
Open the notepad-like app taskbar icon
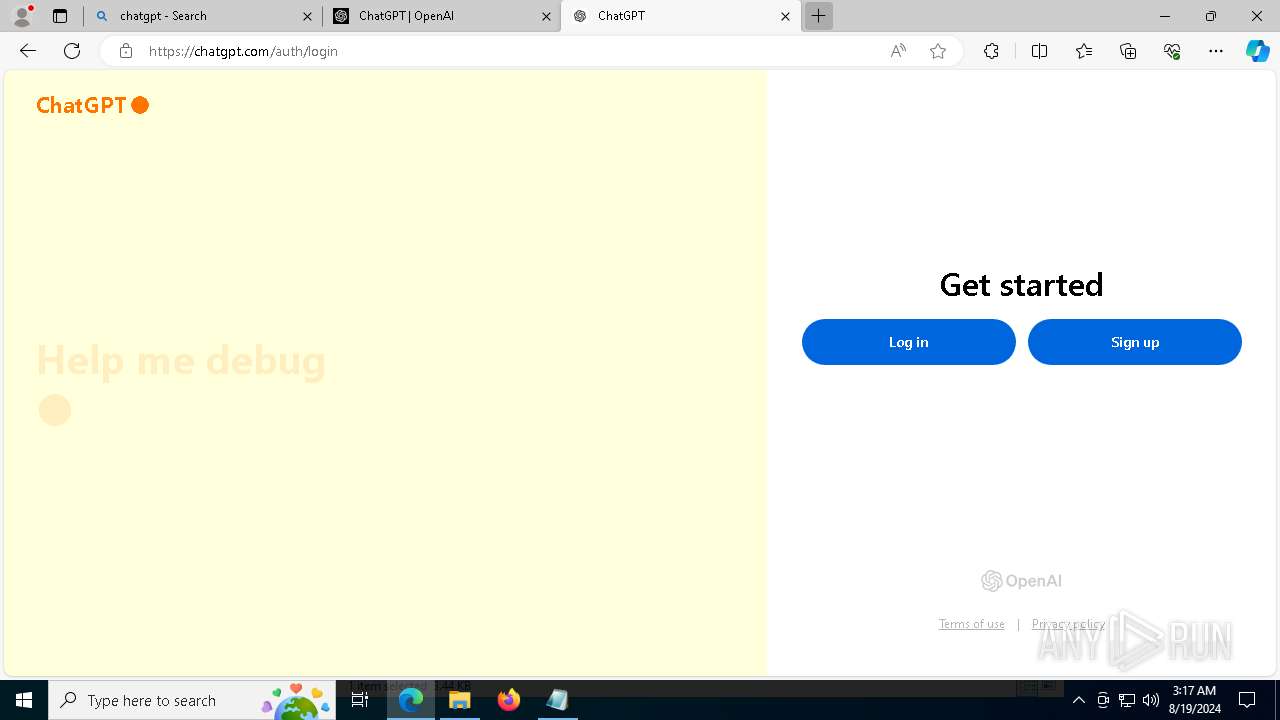pyautogui.click(x=557, y=700)
